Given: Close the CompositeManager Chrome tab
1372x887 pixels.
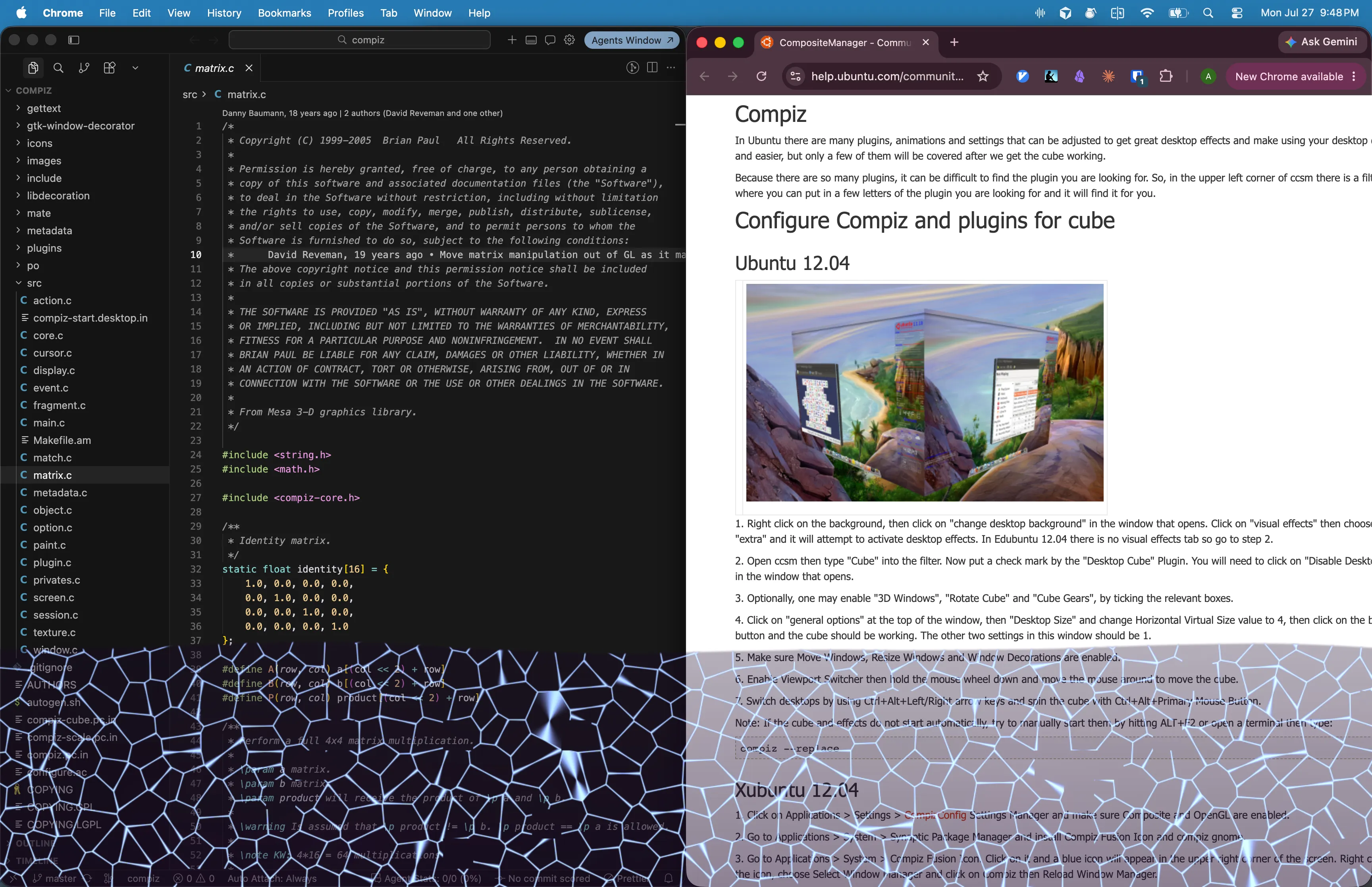Looking at the screenshot, I should (x=925, y=42).
